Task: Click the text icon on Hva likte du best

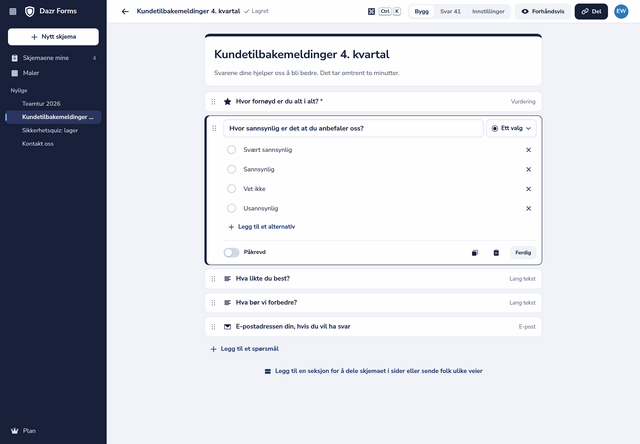Action: pyautogui.click(x=227, y=279)
